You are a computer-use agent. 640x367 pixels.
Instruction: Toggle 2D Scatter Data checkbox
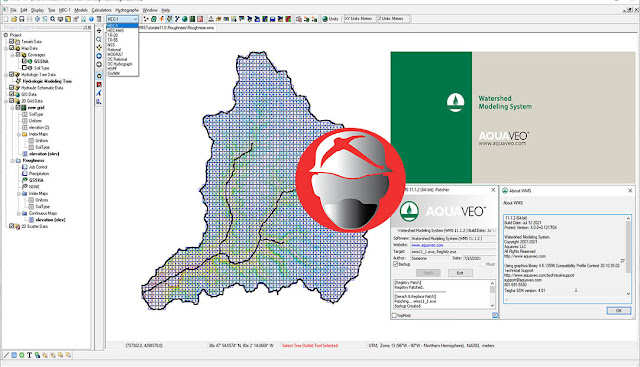(x=11, y=226)
